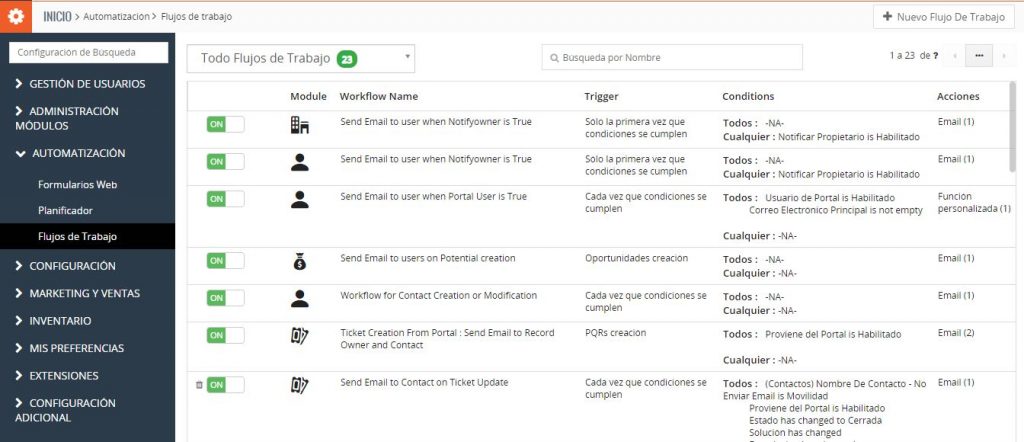Screen dimensions: 1024x442
Task: Click ticket icon for Ticket Creation From Portal
Action: click(299, 336)
